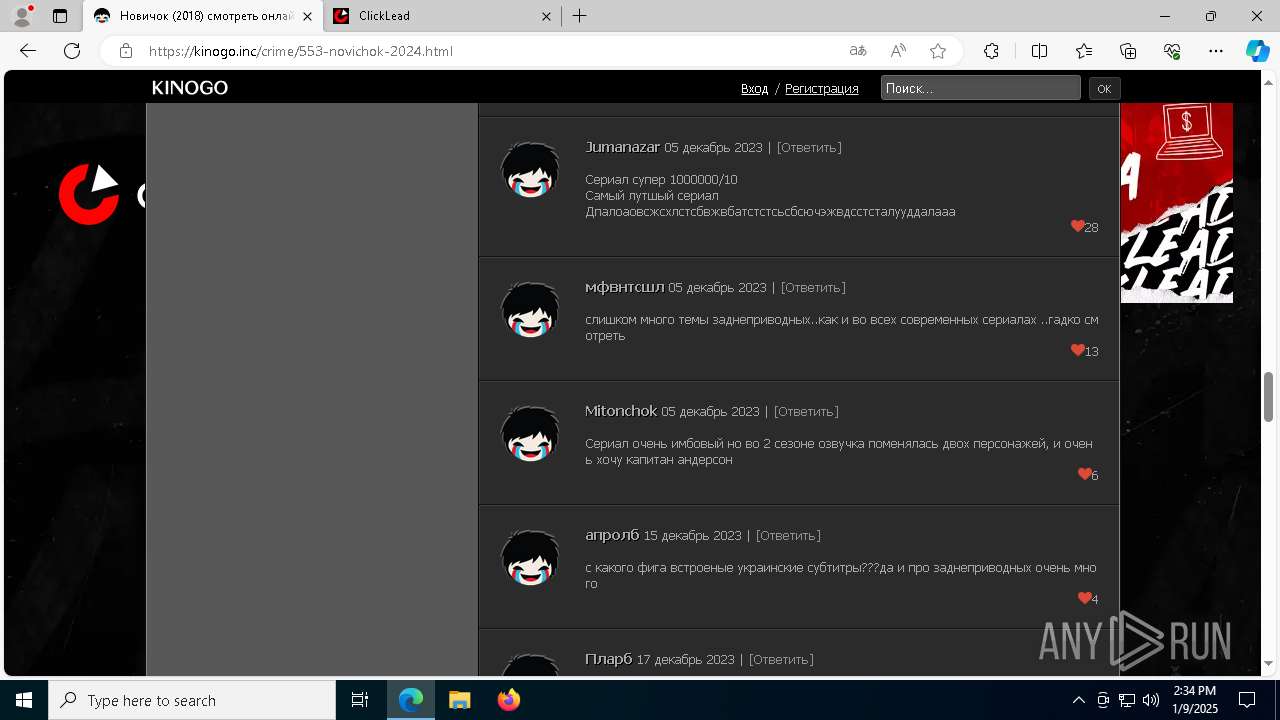Open the volume control icon
This screenshot has width=1280, height=720.
(x=1150, y=700)
